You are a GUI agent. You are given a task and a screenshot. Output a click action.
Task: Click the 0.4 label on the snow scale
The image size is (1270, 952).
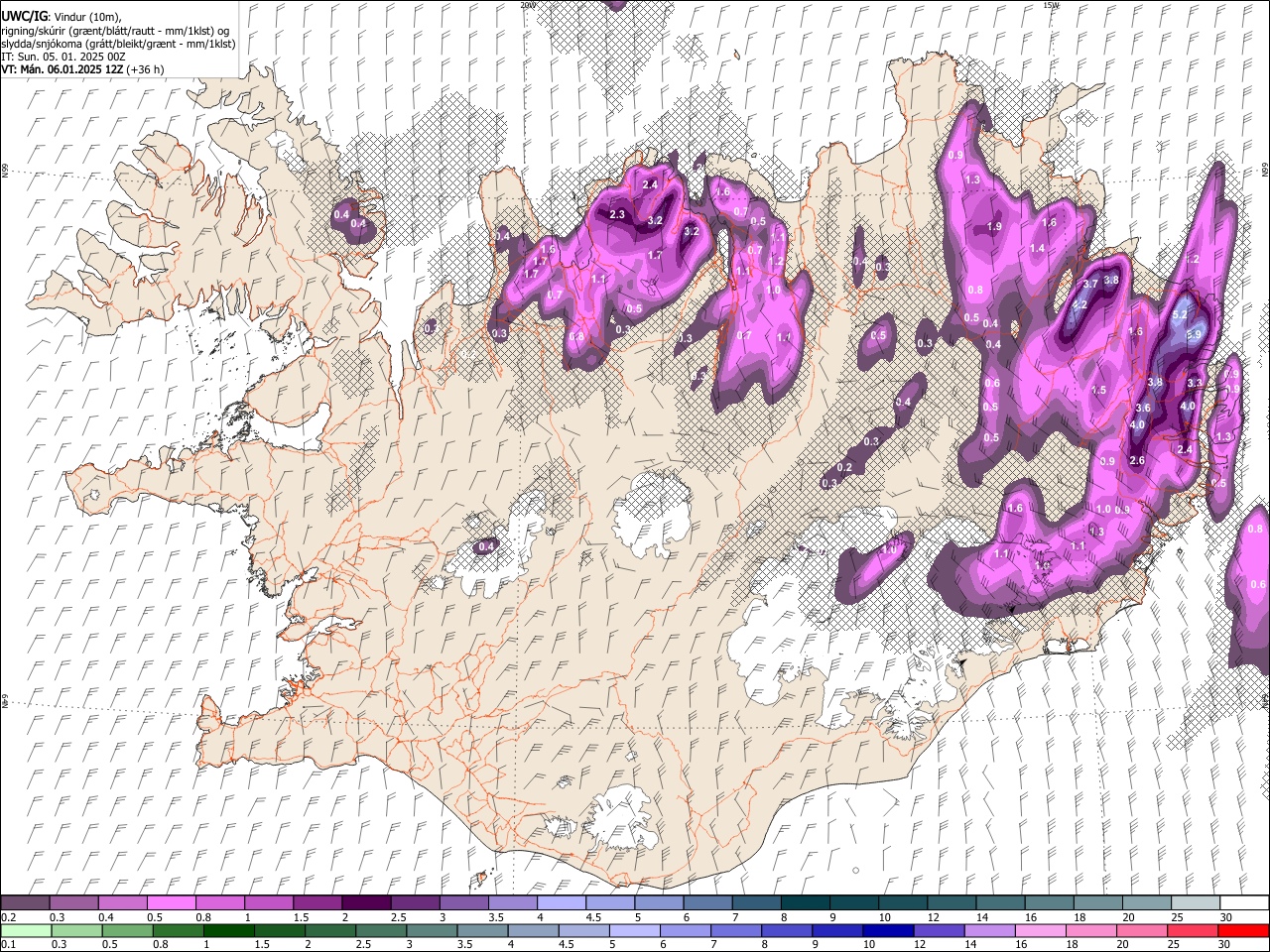[106, 917]
